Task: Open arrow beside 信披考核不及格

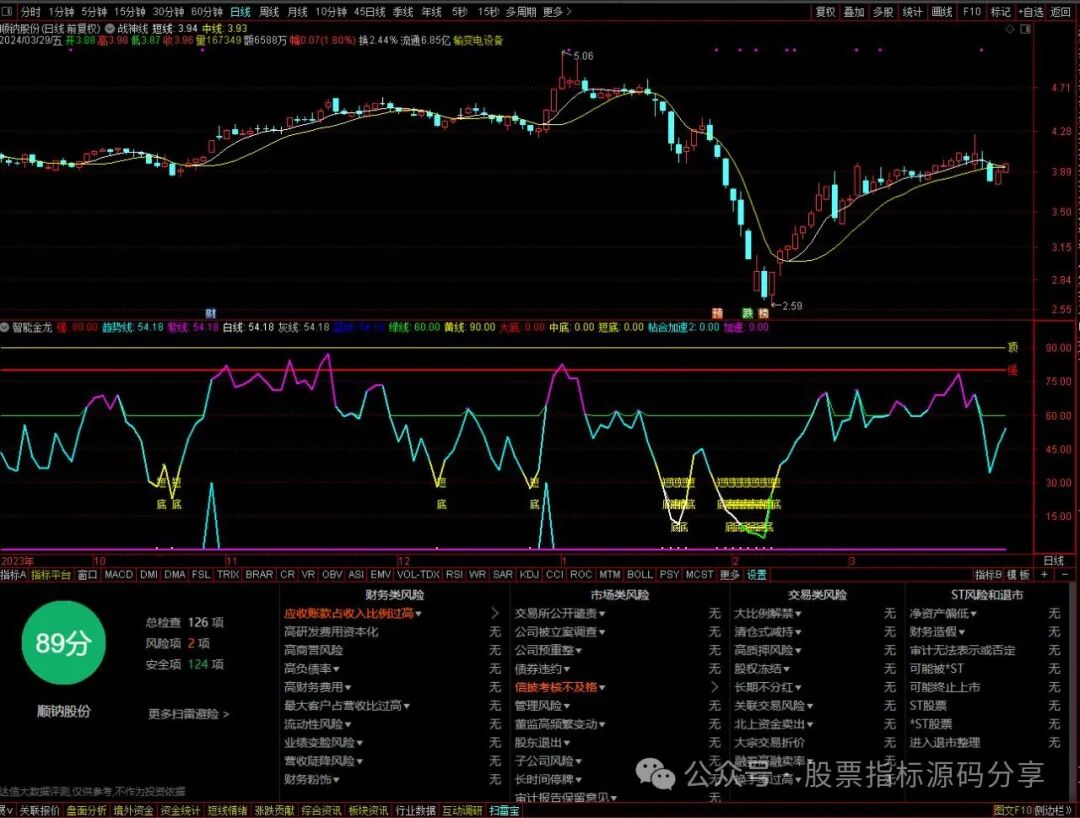Action: [714, 687]
